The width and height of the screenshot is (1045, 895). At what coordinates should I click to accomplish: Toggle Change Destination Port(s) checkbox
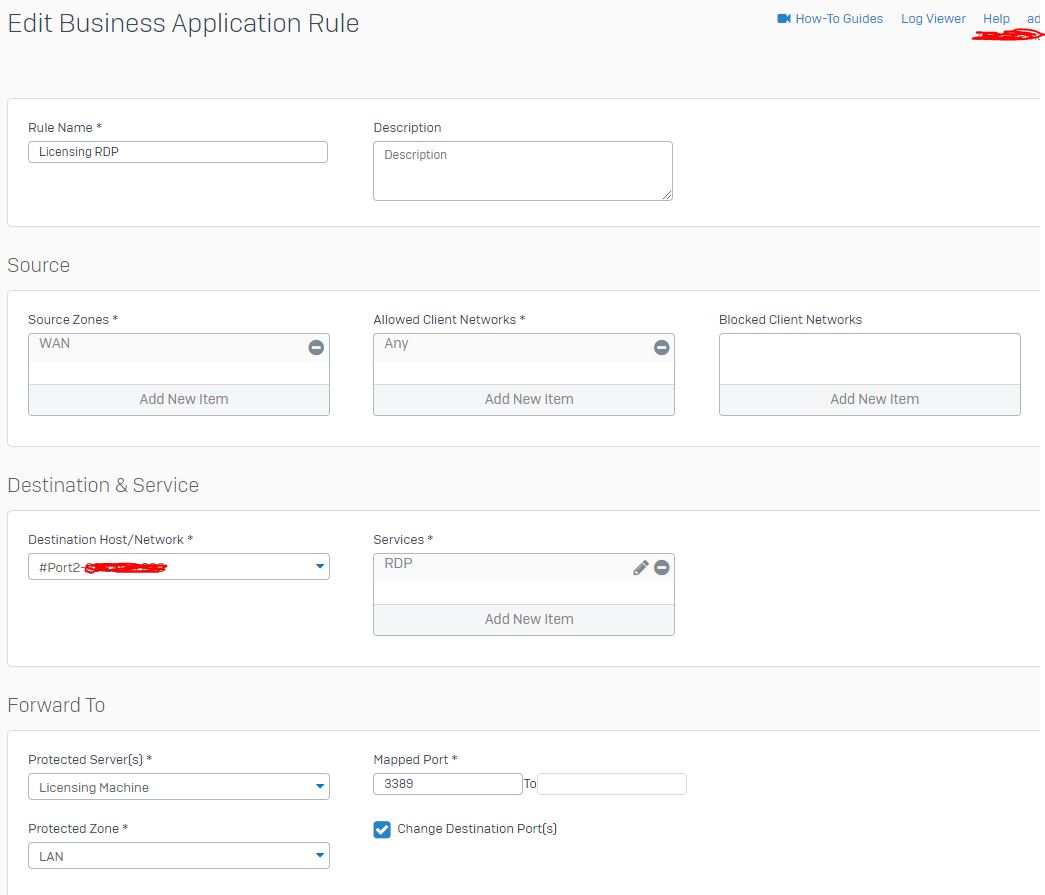(382, 829)
